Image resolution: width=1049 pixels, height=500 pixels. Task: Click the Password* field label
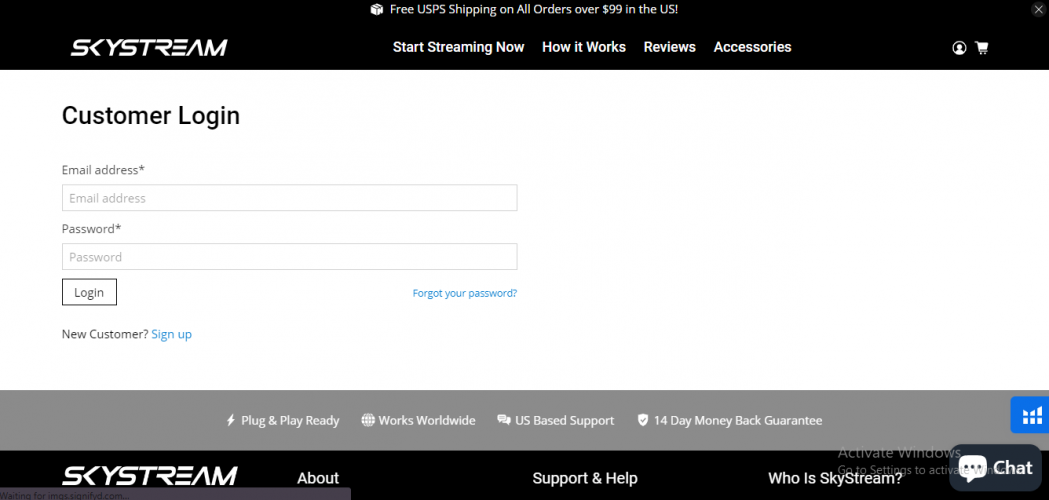pyautogui.click(x=92, y=229)
